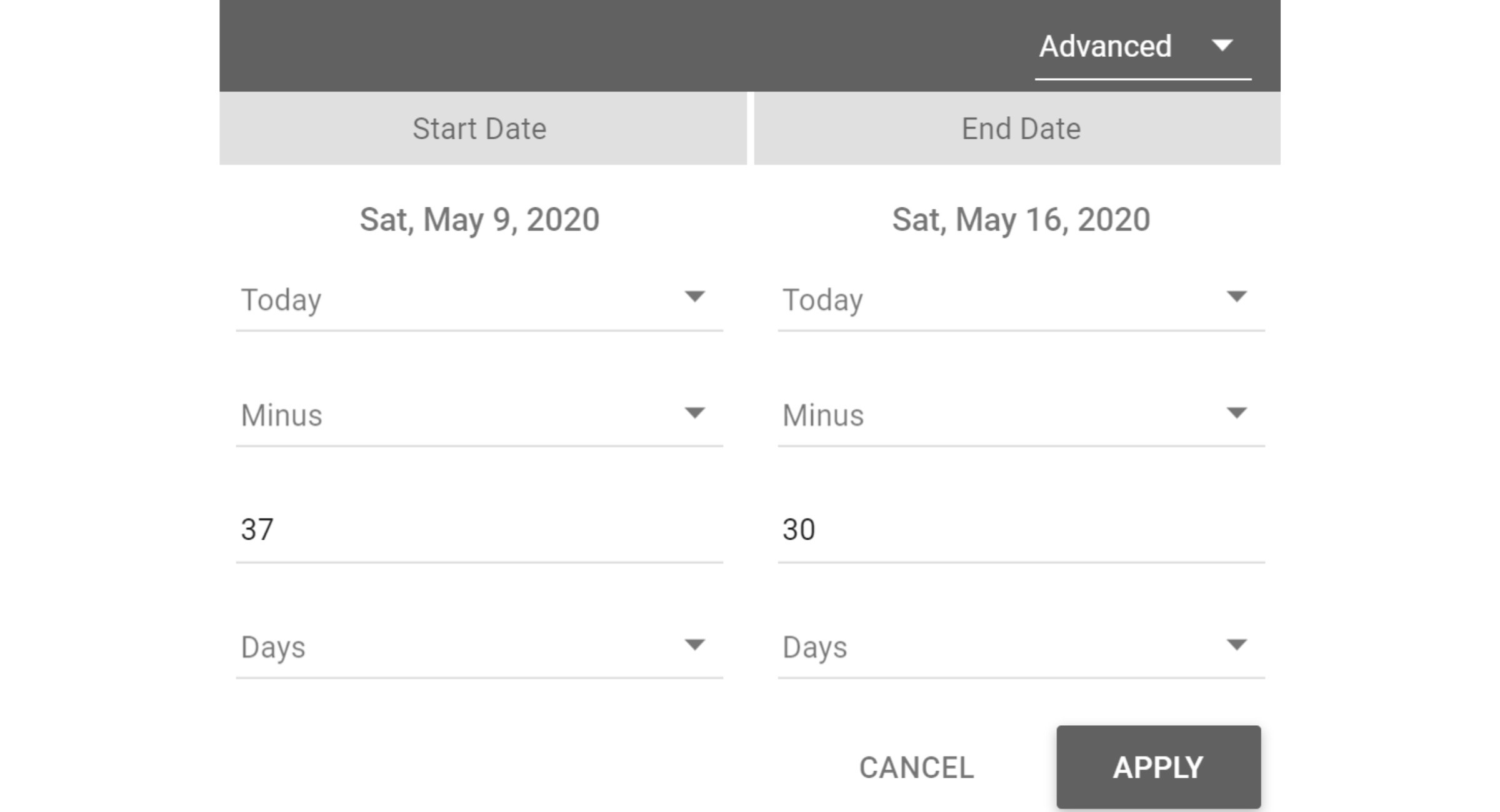This screenshot has width=1500, height=812.
Task: Open Start Date Days unit dropdown
Action: point(479,648)
